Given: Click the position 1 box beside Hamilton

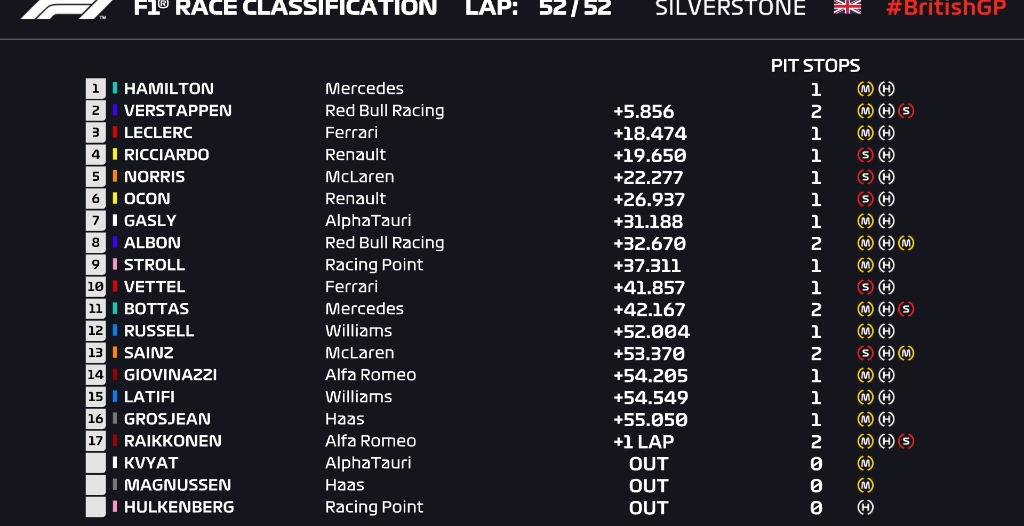Looking at the screenshot, I should point(96,89).
